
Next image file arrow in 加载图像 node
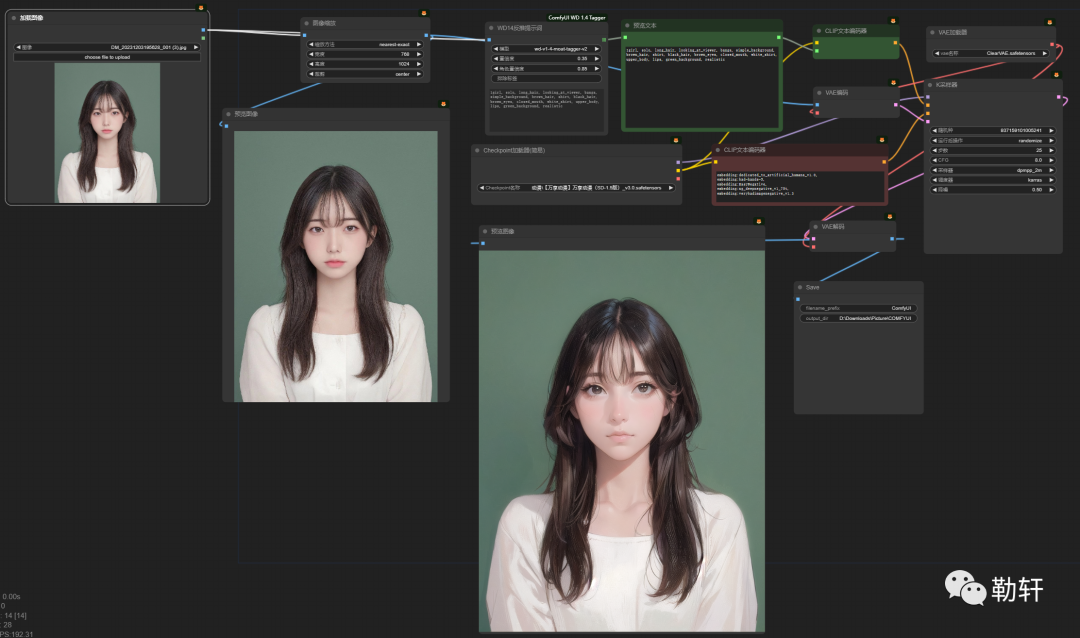tap(196, 48)
